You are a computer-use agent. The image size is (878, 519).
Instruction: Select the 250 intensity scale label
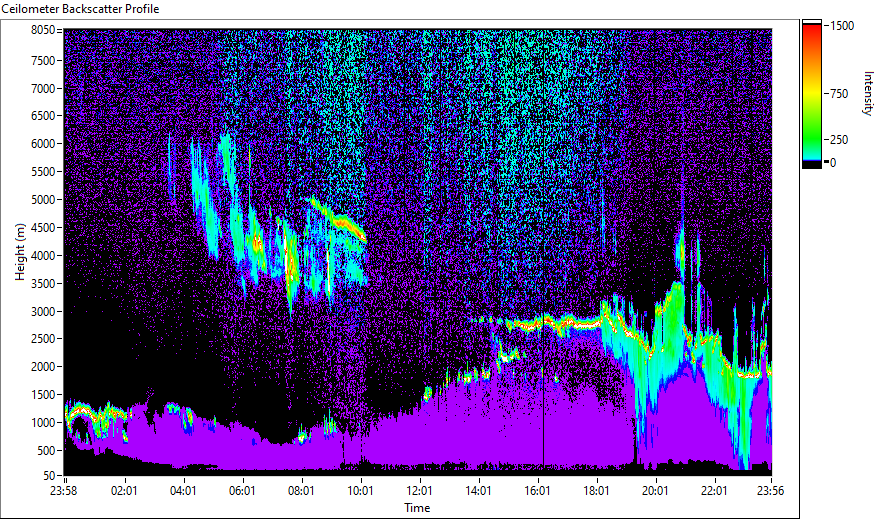[x=839, y=140]
